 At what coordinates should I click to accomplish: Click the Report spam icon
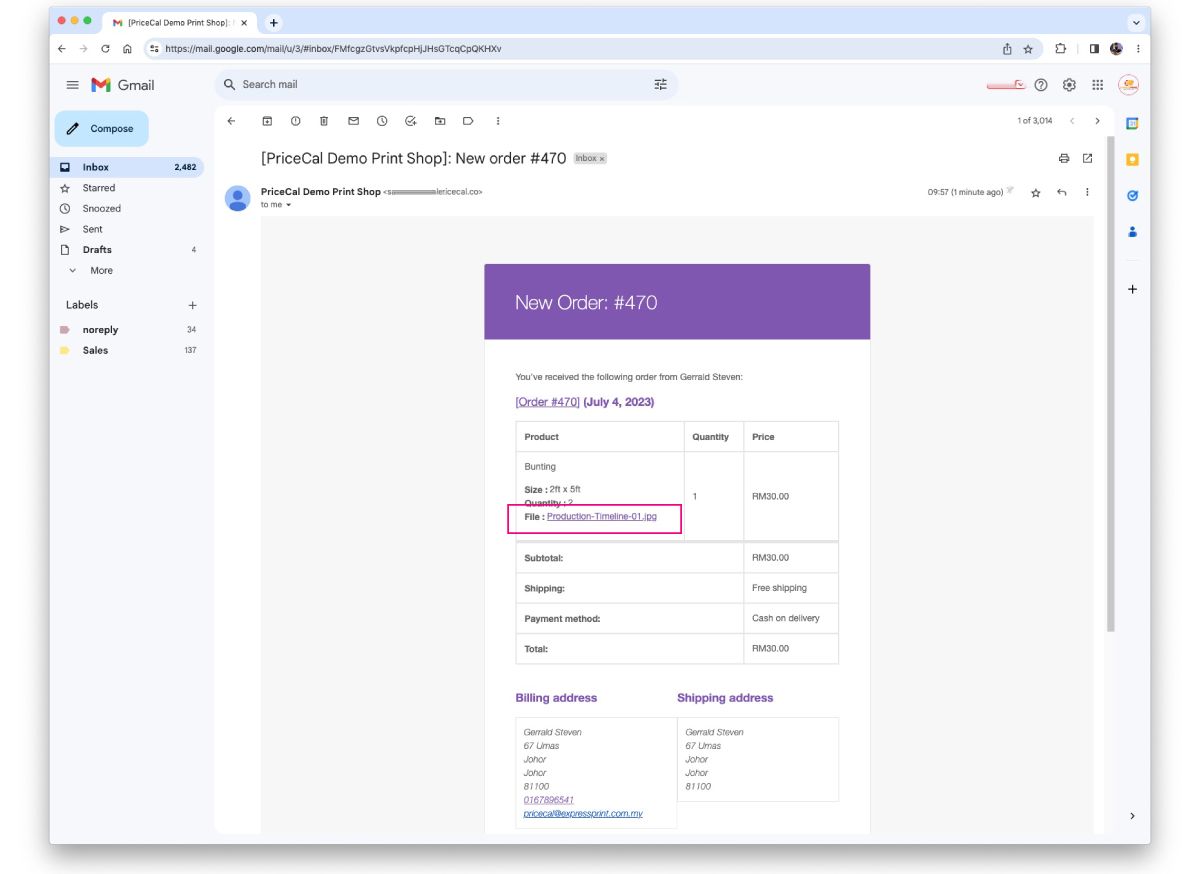point(295,121)
